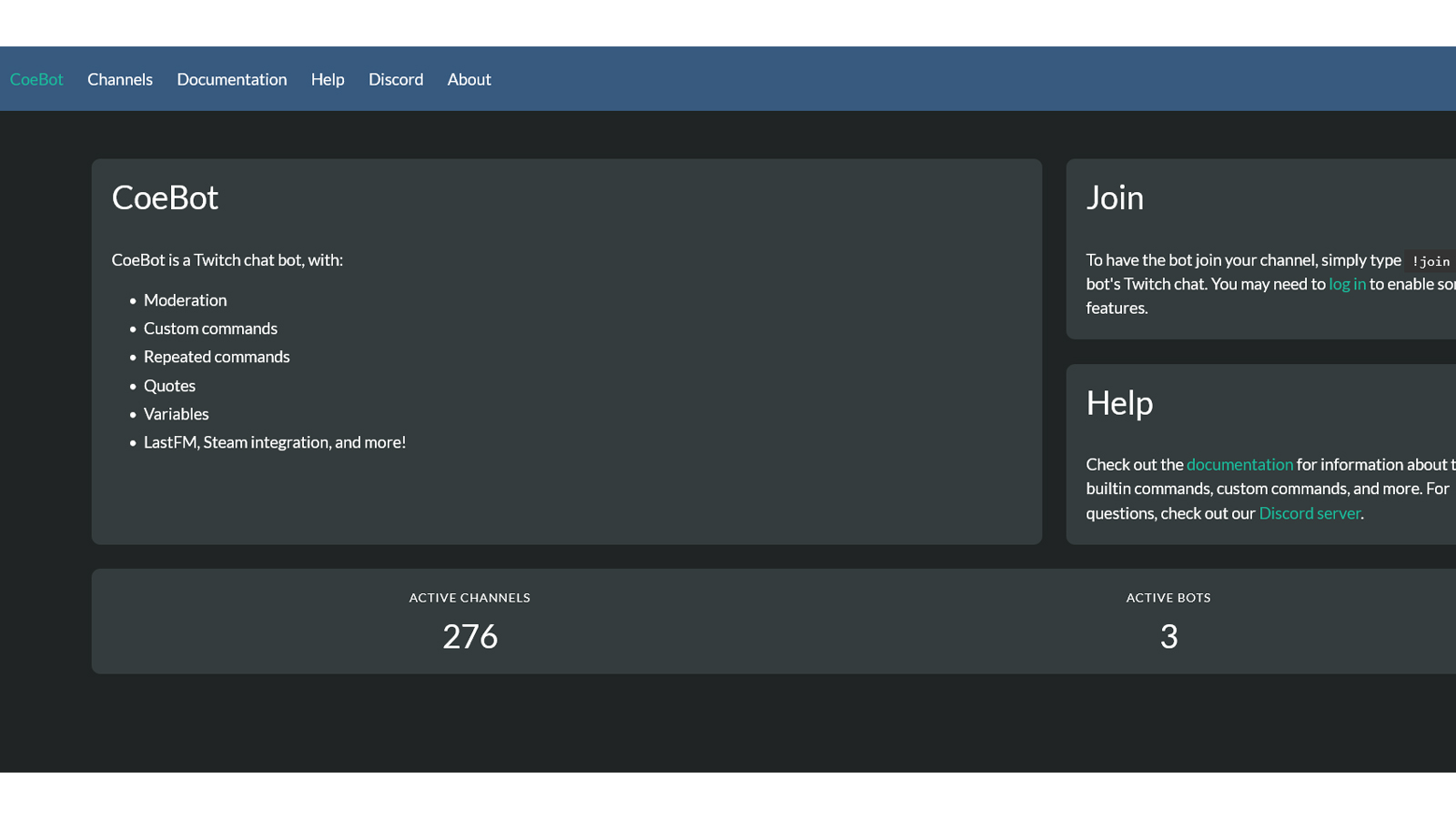Click the 'ACTIVE BOTS' label

1168,598
